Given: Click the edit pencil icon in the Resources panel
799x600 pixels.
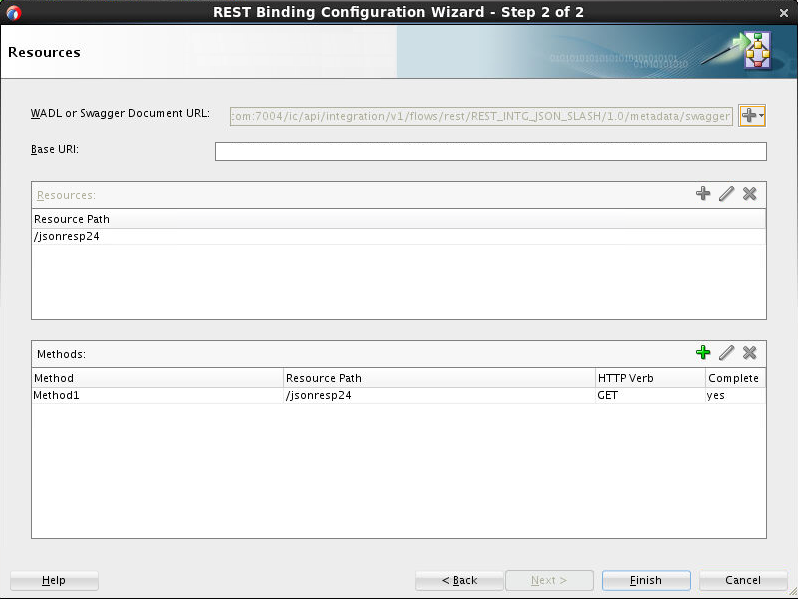Looking at the screenshot, I should (726, 194).
